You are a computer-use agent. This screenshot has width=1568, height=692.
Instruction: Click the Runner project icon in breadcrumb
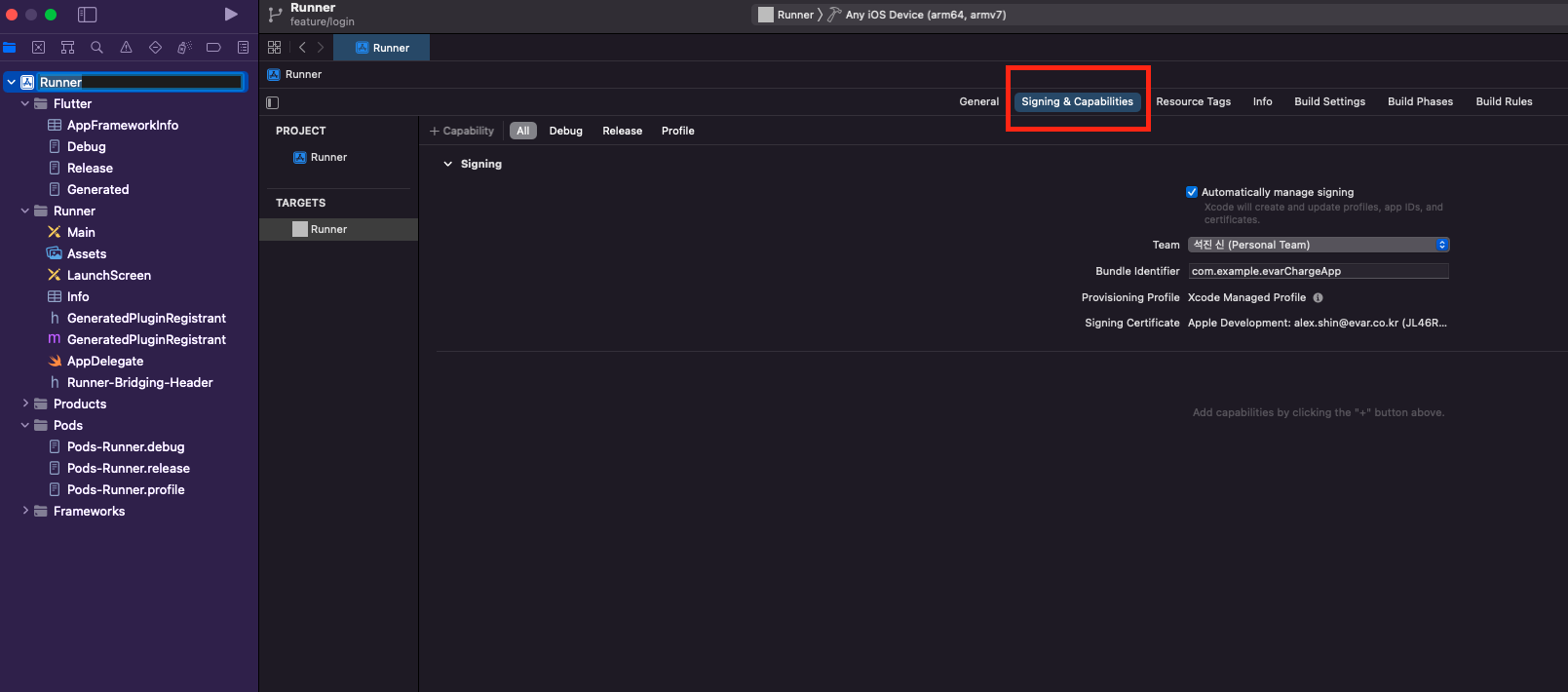click(274, 74)
